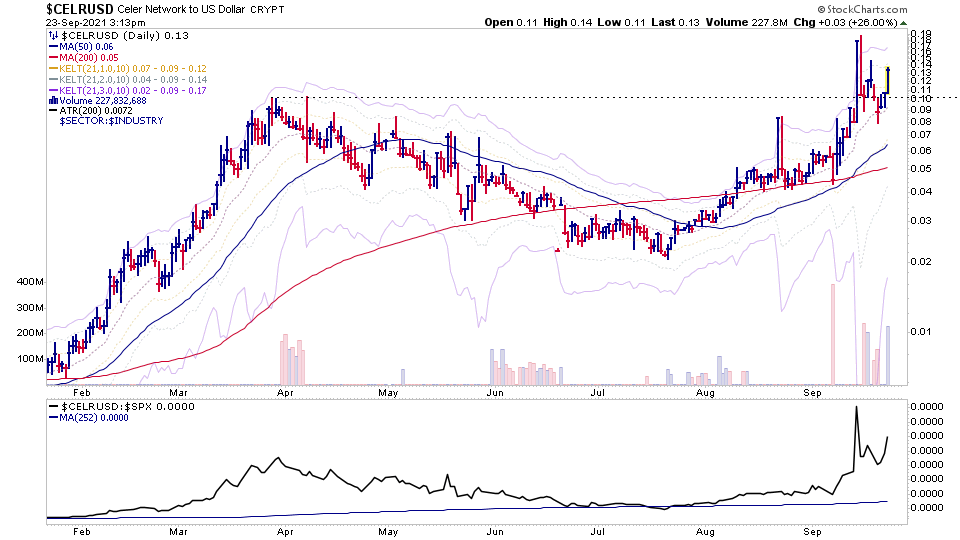
Task: Click the latest yellow-highlighted price candle
Action: [x=888, y=81]
